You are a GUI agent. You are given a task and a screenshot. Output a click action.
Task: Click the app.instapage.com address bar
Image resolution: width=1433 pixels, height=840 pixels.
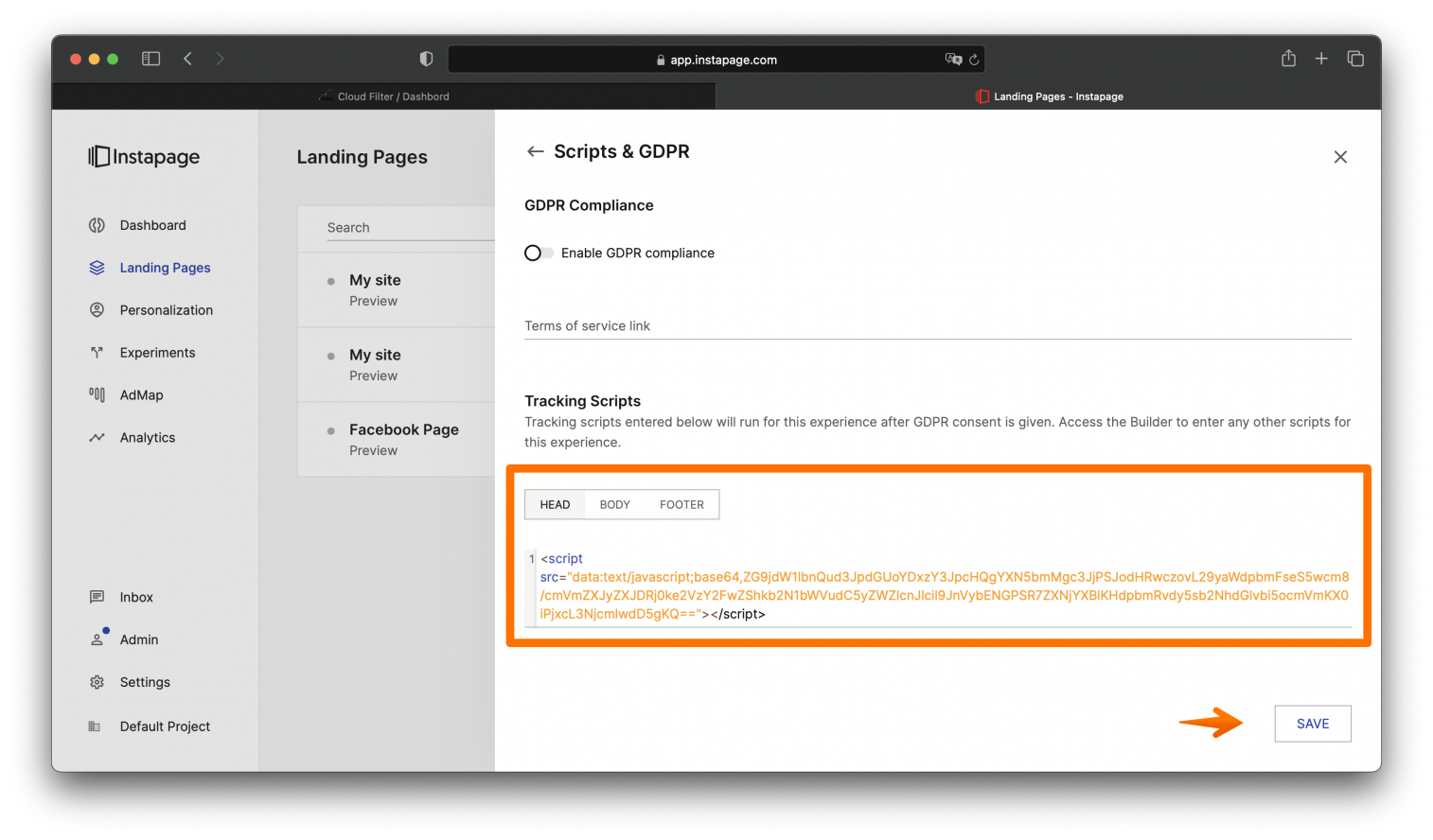pos(716,60)
